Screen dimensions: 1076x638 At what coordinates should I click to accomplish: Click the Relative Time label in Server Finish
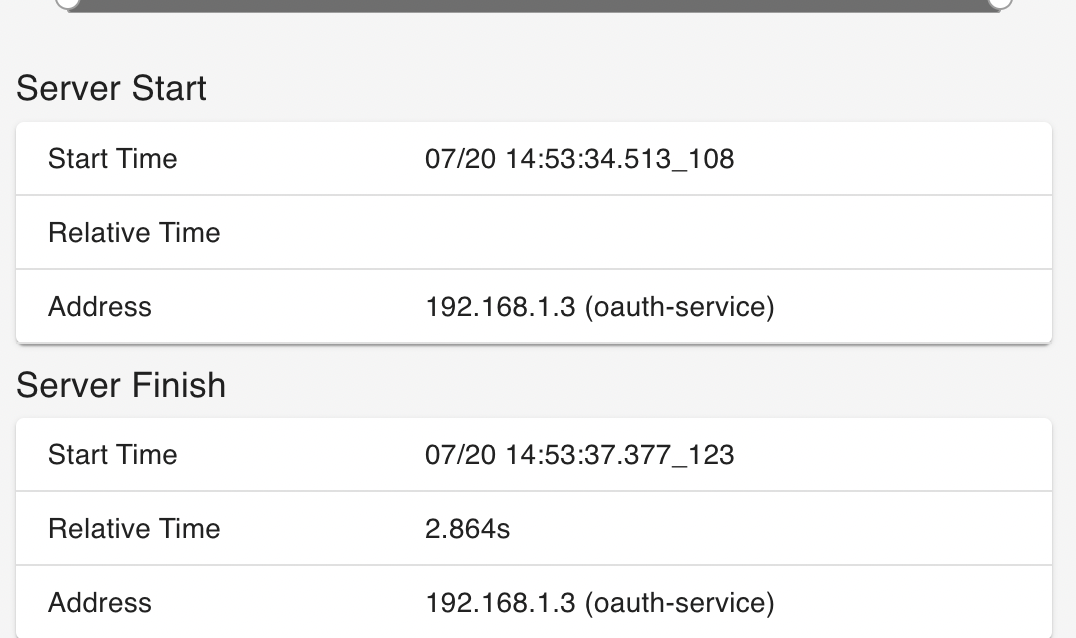pyautogui.click(x=134, y=528)
